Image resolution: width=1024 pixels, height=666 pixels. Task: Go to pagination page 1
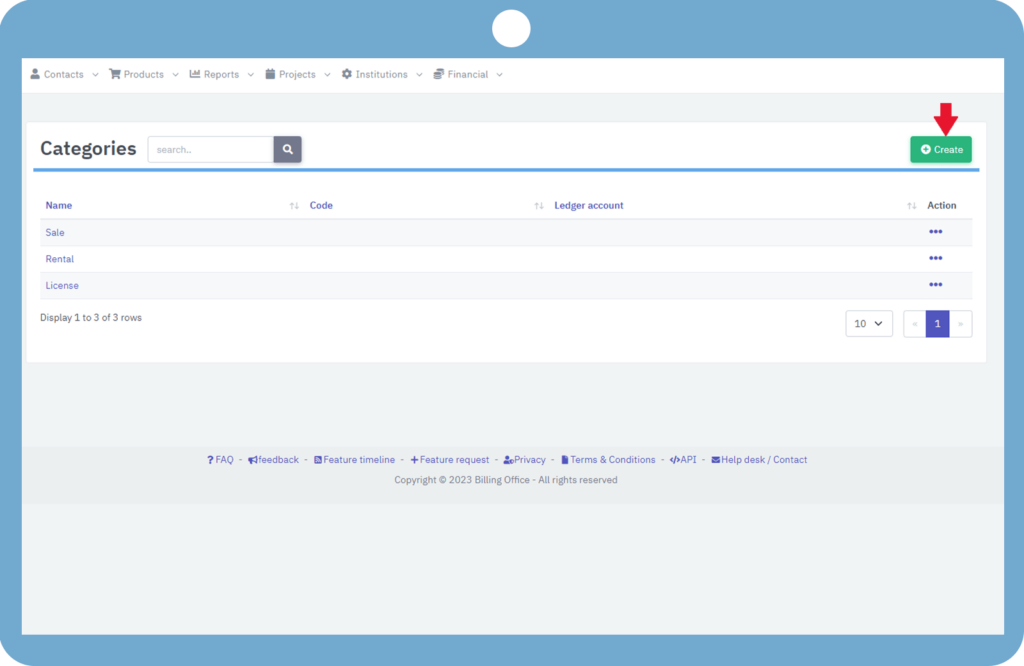pyautogui.click(x=937, y=324)
